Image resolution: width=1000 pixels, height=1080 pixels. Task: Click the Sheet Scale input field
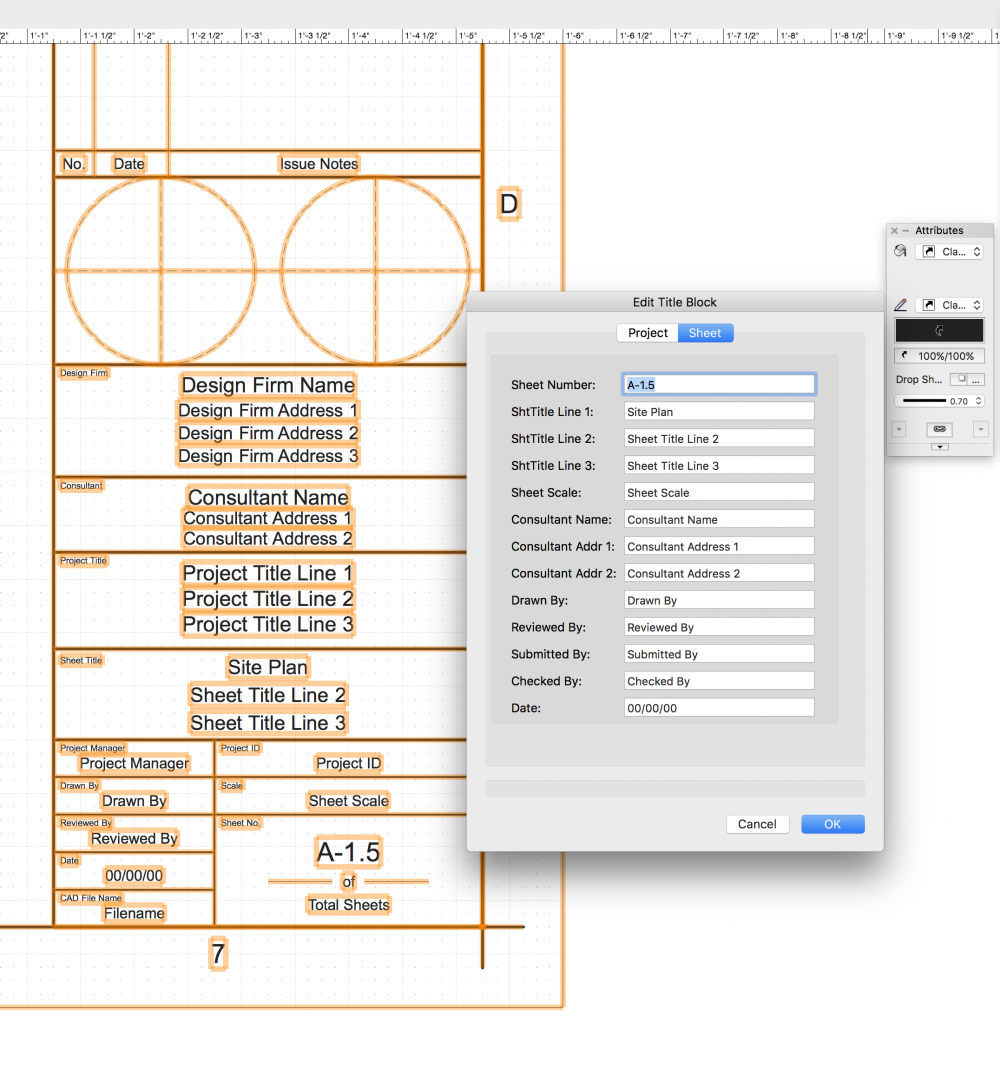(x=718, y=493)
